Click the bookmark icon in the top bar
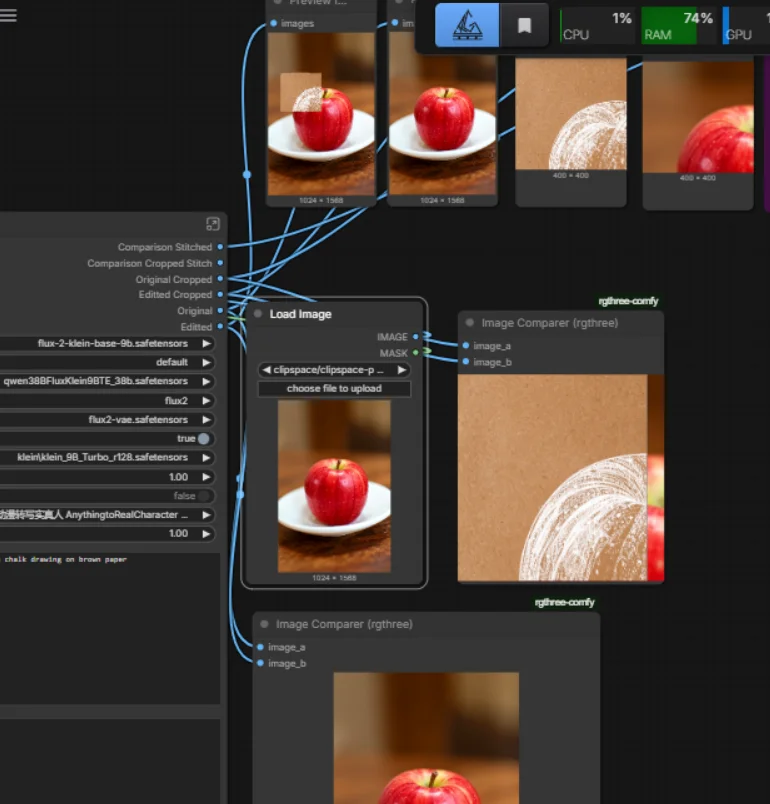Screen dimensions: 770x804 coord(524,25)
